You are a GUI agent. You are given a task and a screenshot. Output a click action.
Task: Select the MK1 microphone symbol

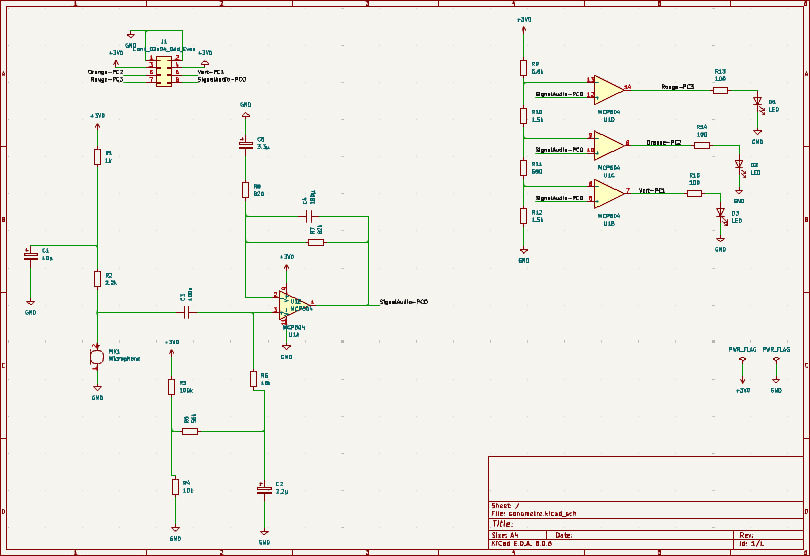point(97,355)
